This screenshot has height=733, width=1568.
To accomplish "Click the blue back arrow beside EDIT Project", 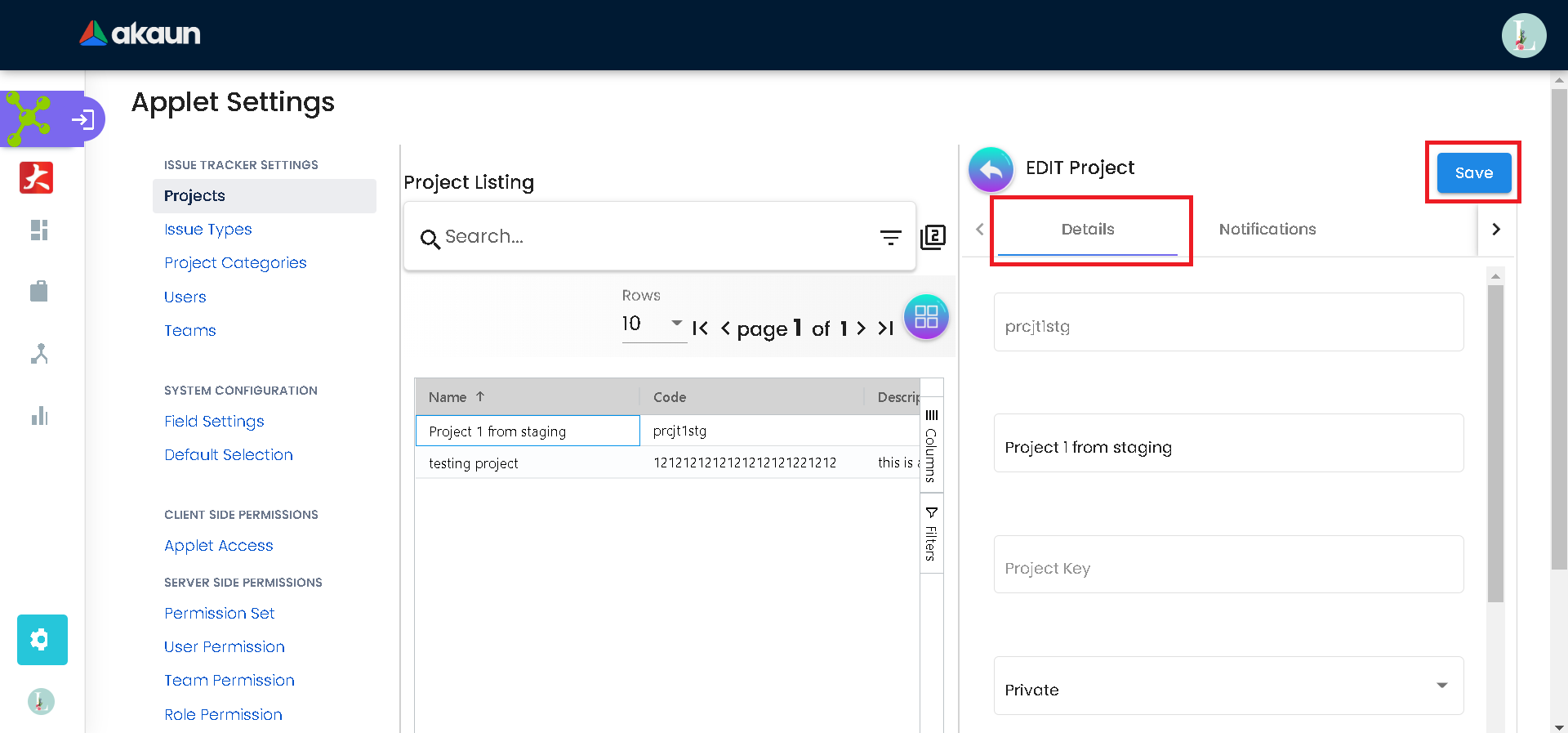I will [x=991, y=169].
